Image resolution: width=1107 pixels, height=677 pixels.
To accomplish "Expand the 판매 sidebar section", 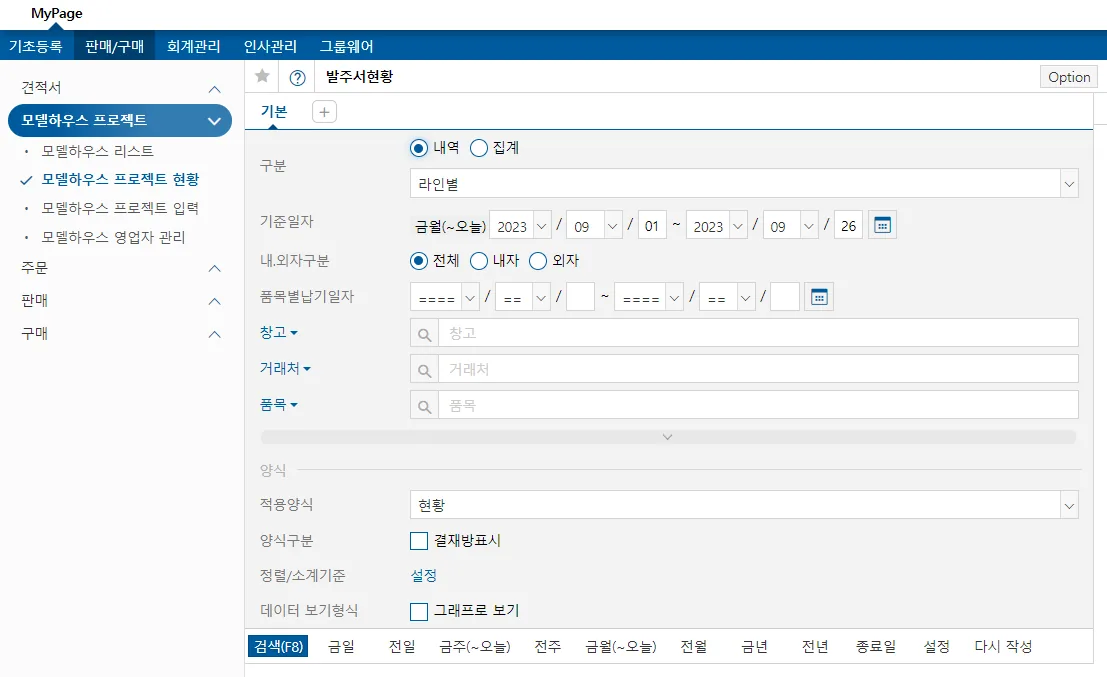I will tap(215, 301).
